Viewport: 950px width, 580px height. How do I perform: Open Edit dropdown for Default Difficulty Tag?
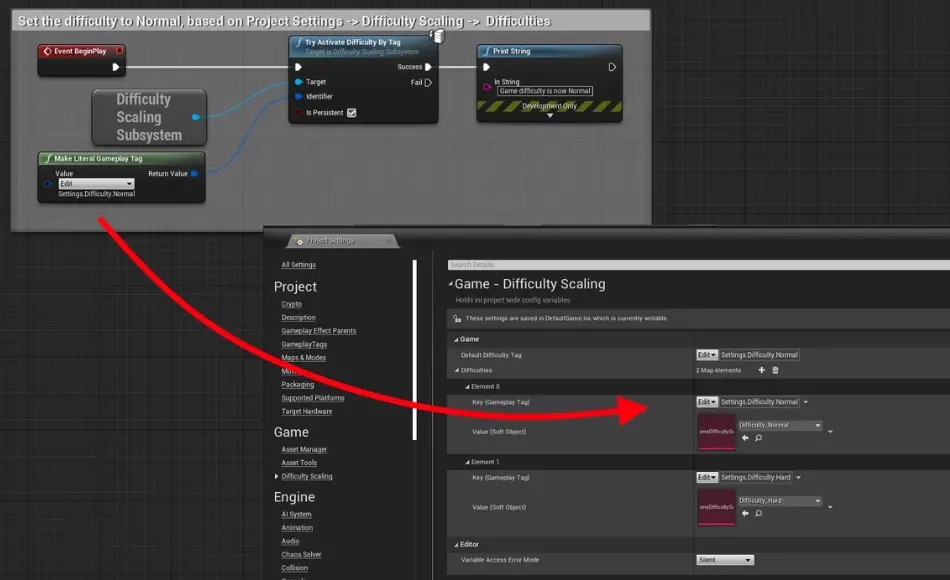point(706,355)
